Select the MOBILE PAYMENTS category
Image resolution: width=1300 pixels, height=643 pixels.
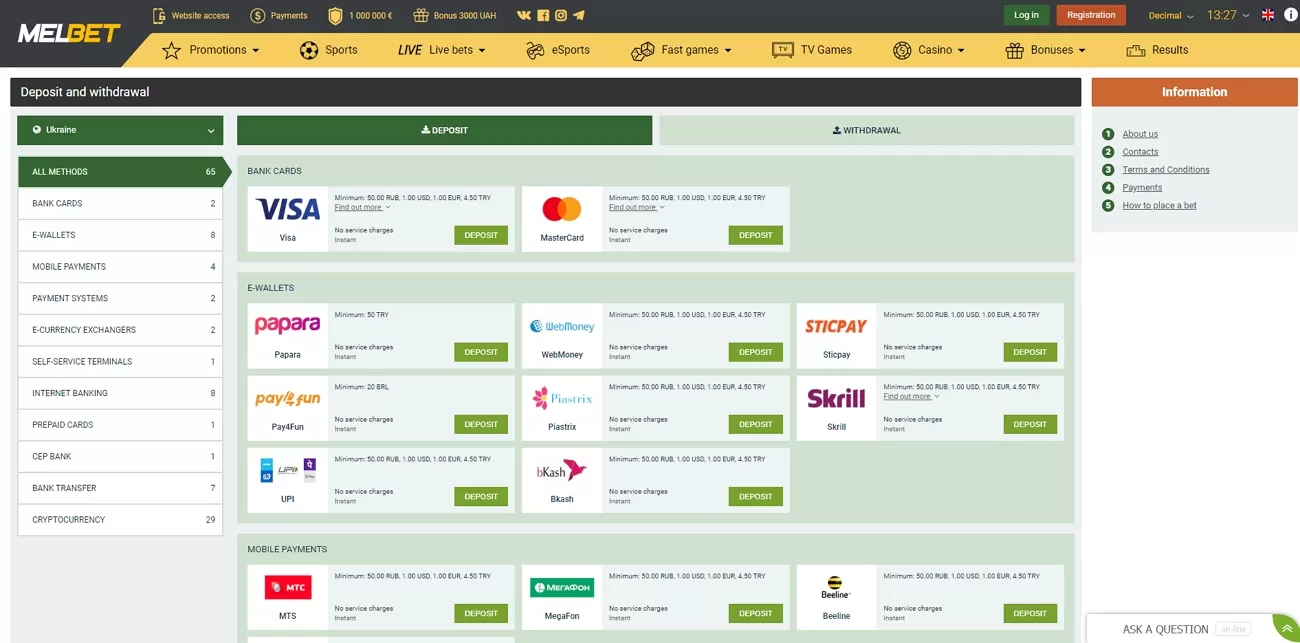(x=120, y=267)
